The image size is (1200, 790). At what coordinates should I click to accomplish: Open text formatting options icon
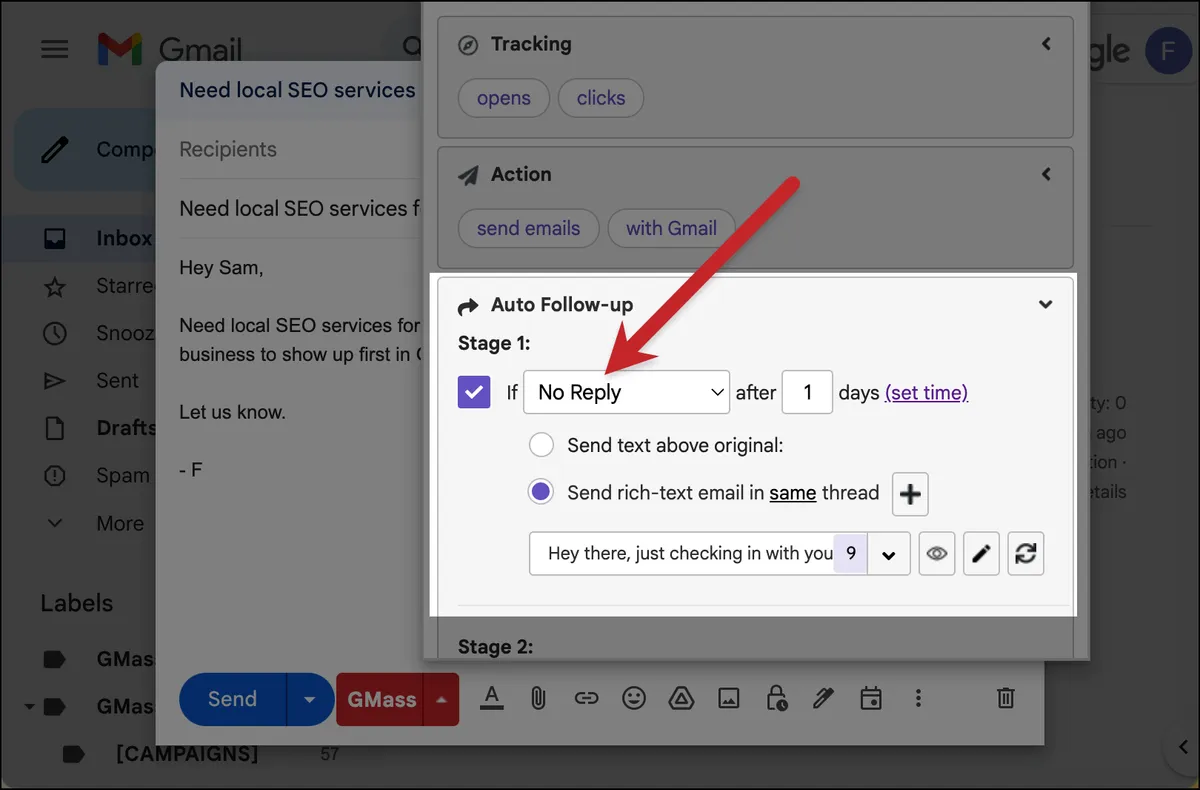point(491,698)
